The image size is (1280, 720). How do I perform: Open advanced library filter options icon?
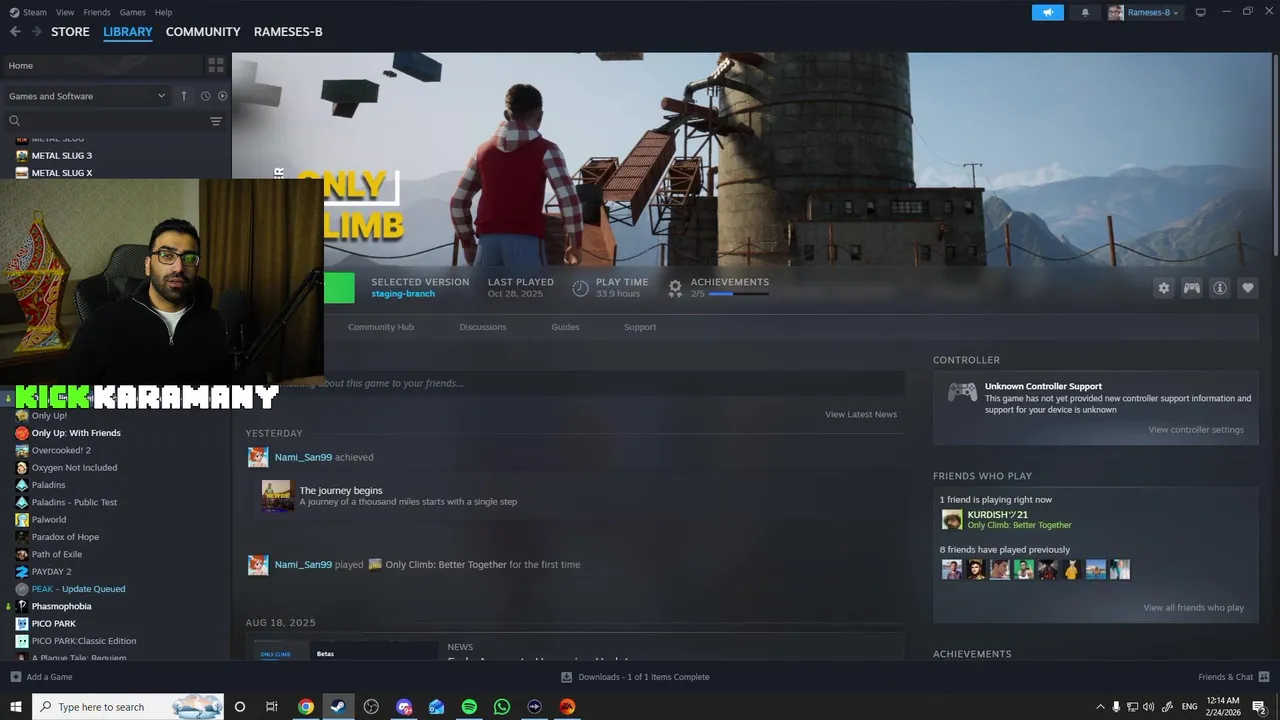tap(216, 121)
